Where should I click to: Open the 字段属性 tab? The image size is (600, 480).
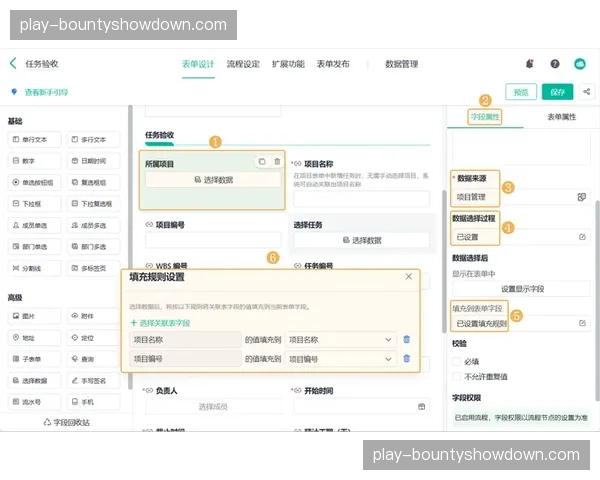tap(485, 117)
